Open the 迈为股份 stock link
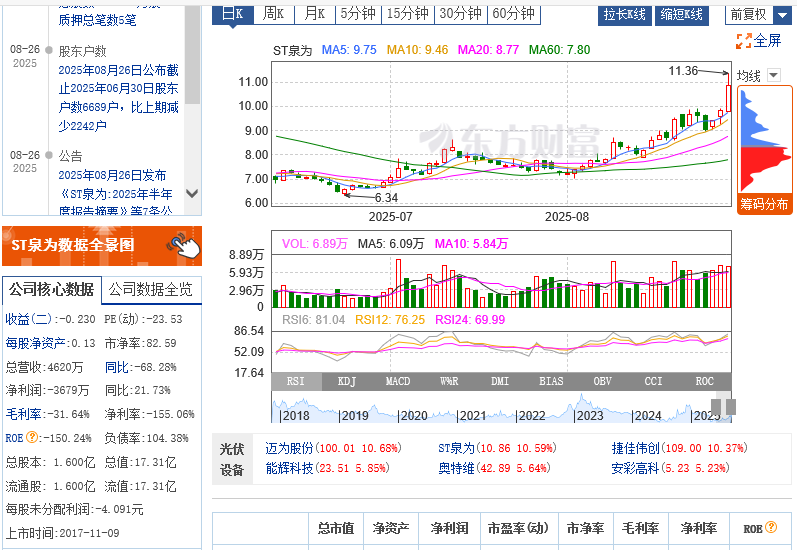797x550 pixels. (x=289, y=448)
